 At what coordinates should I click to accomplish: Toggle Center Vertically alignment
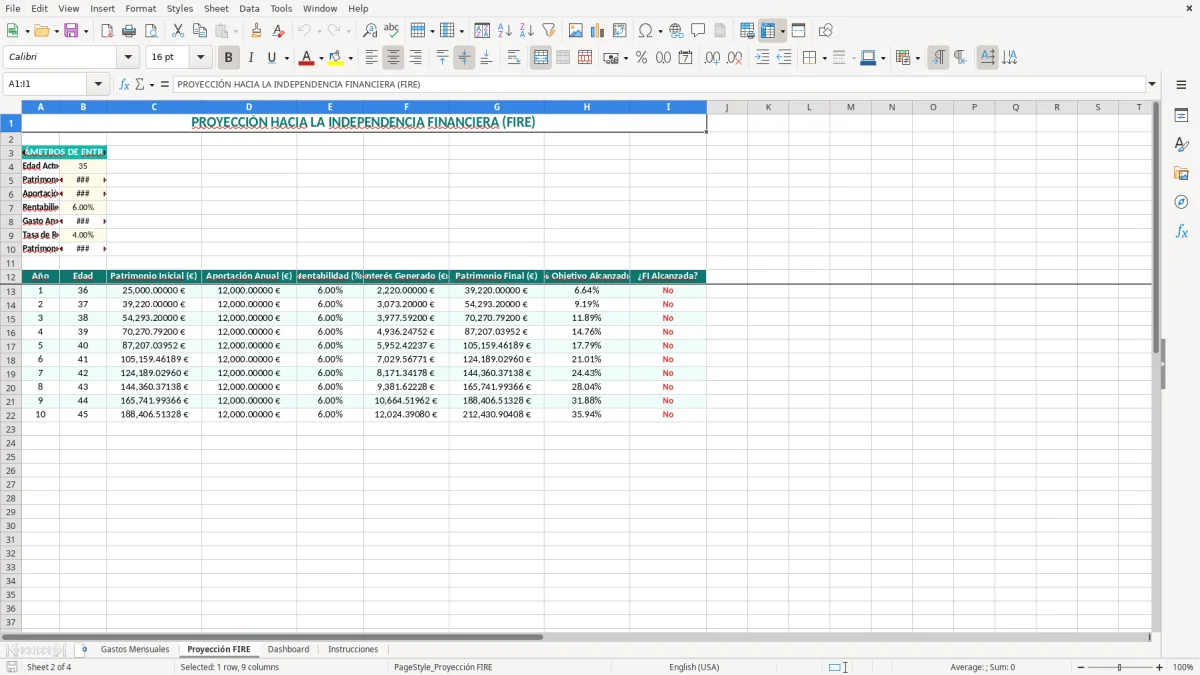pos(464,58)
